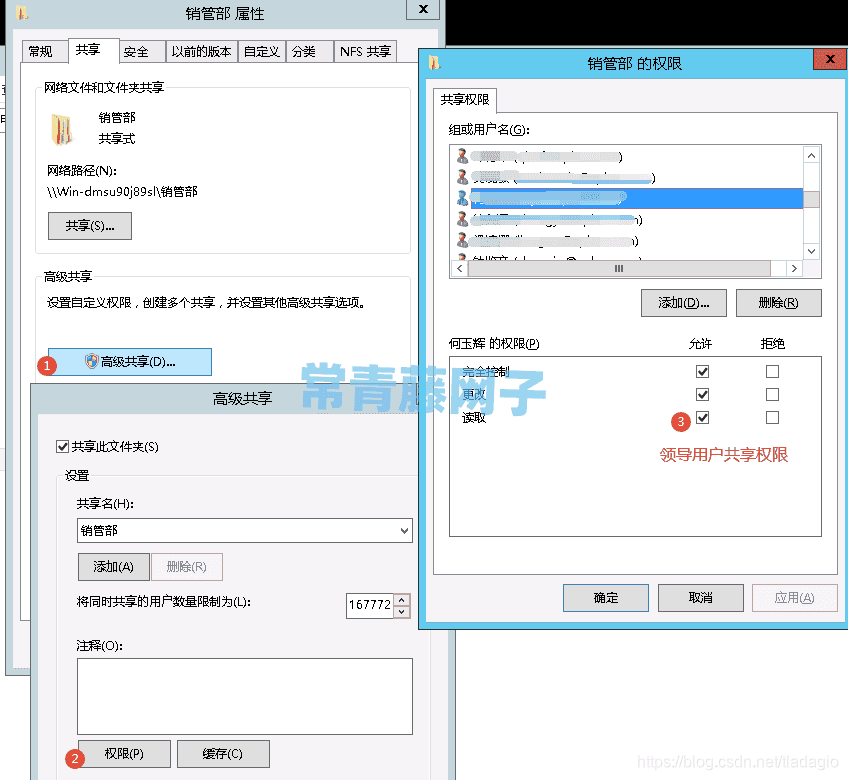This screenshot has height=780, width=848.
Task: Open the NFS 共享 tab
Action: pos(366,52)
